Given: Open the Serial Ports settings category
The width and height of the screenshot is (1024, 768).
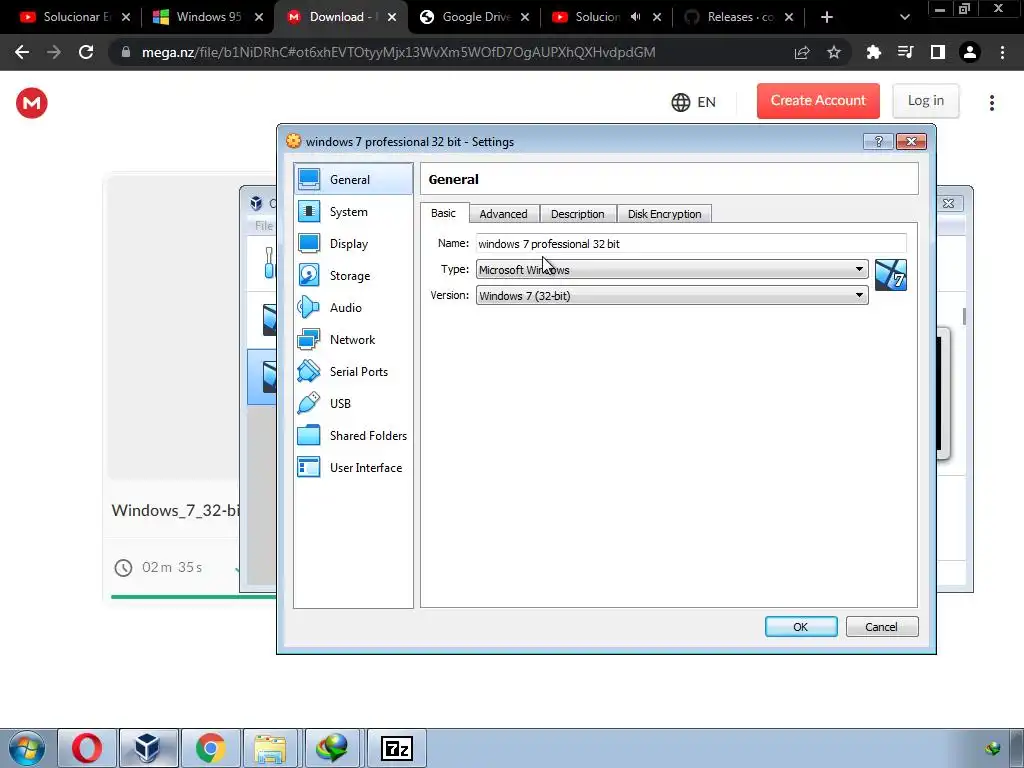Looking at the screenshot, I should pyautogui.click(x=353, y=372).
